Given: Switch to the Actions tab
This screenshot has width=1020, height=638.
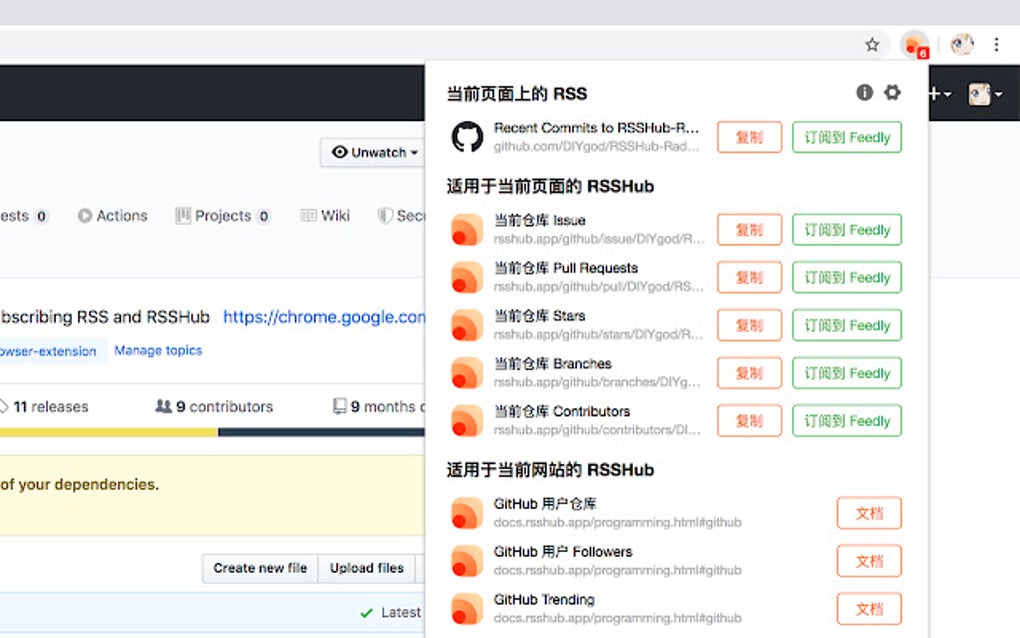Looking at the screenshot, I should tap(112, 215).
